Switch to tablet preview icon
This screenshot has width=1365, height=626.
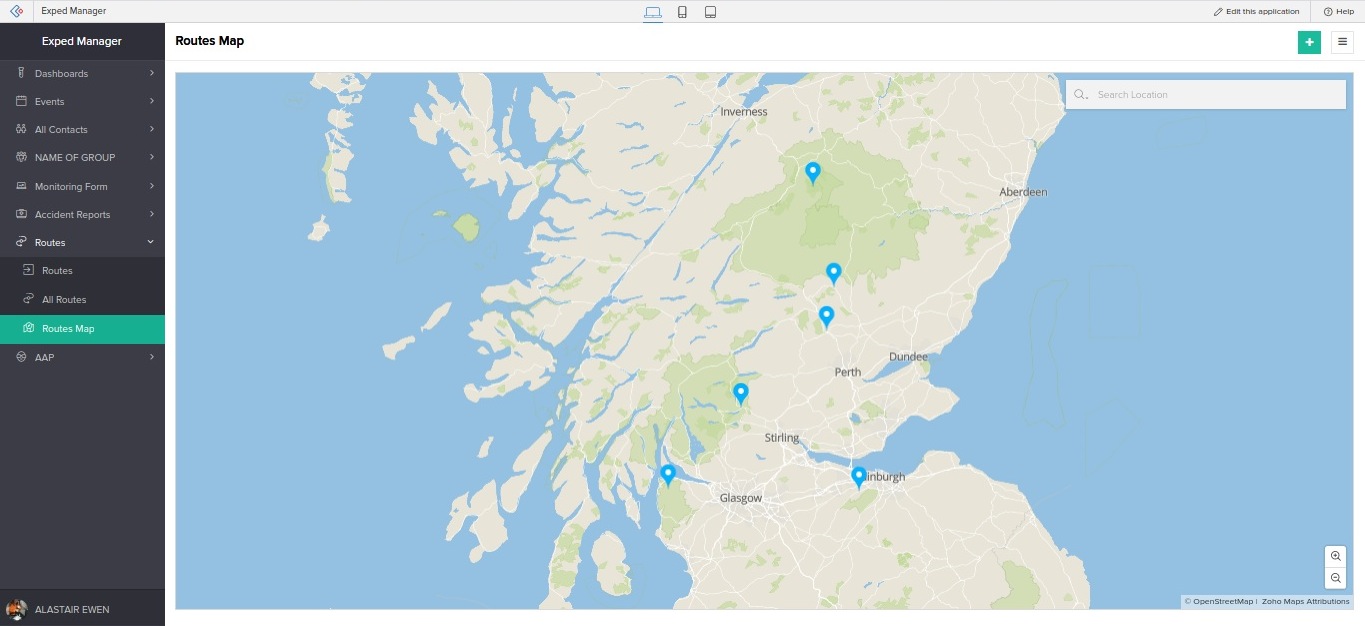pyautogui.click(x=710, y=12)
